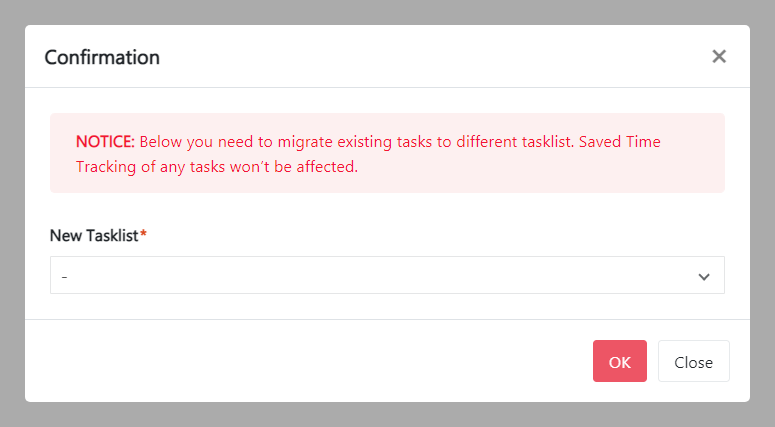Screen dimensions: 775x427
Task: Click the chevron arrow in the tasklist selector
Action: (x=704, y=276)
